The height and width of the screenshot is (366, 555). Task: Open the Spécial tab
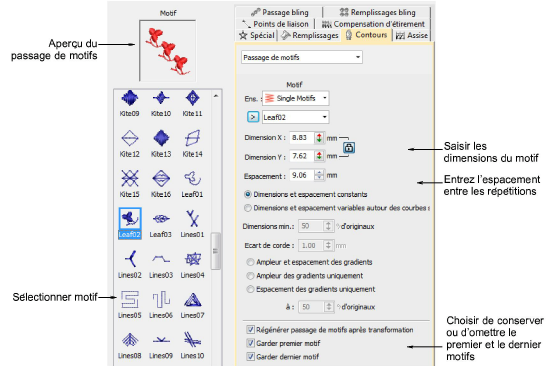(x=257, y=35)
